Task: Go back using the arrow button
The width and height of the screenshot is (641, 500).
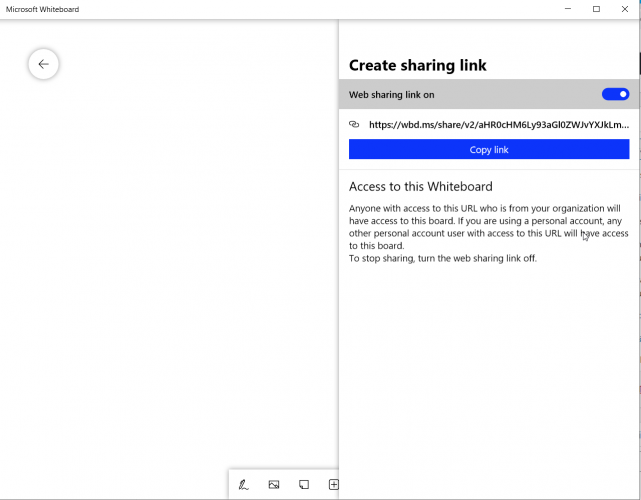Action: pos(43,64)
